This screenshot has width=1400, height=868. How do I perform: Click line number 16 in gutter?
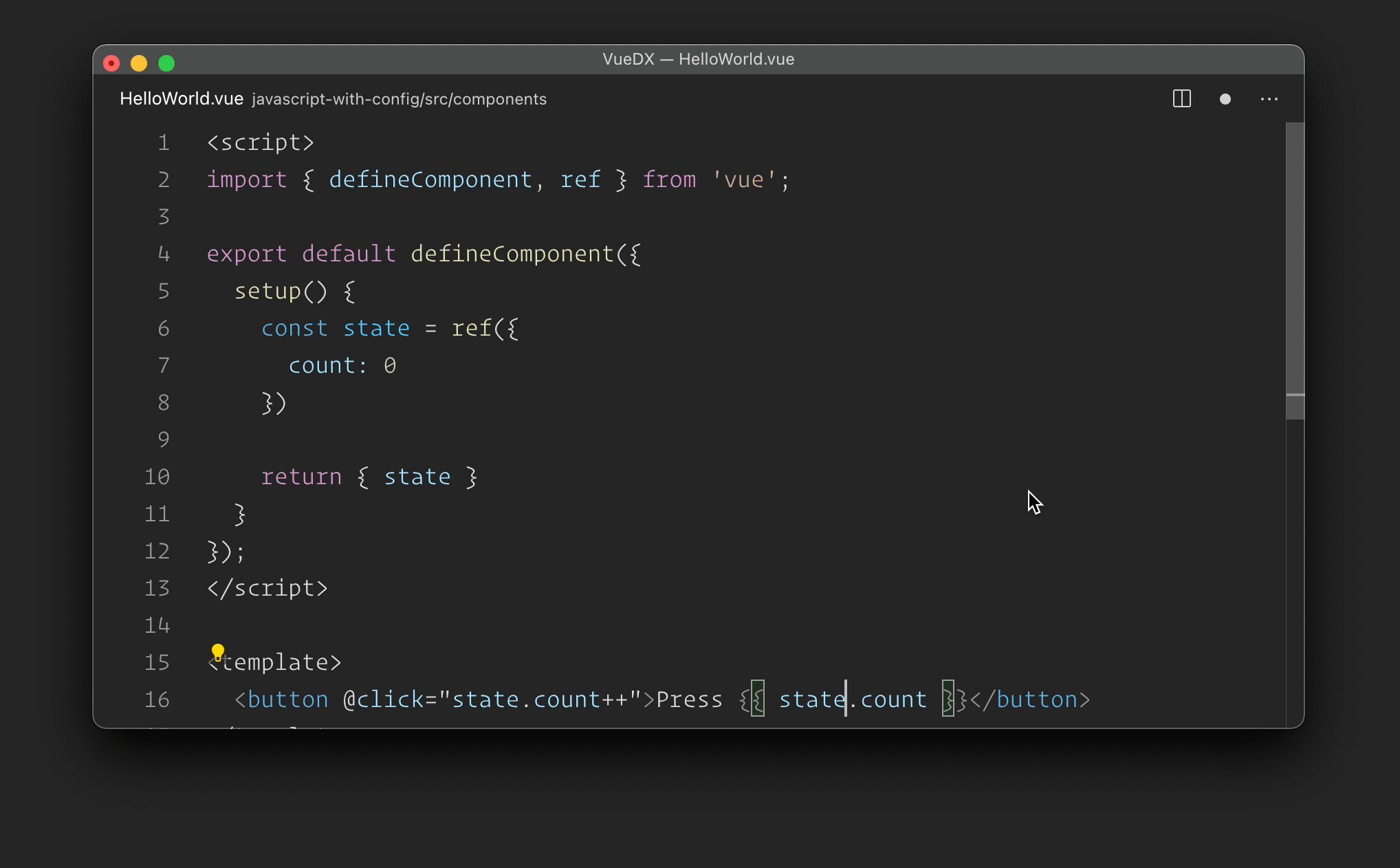[x=157, y=699]
